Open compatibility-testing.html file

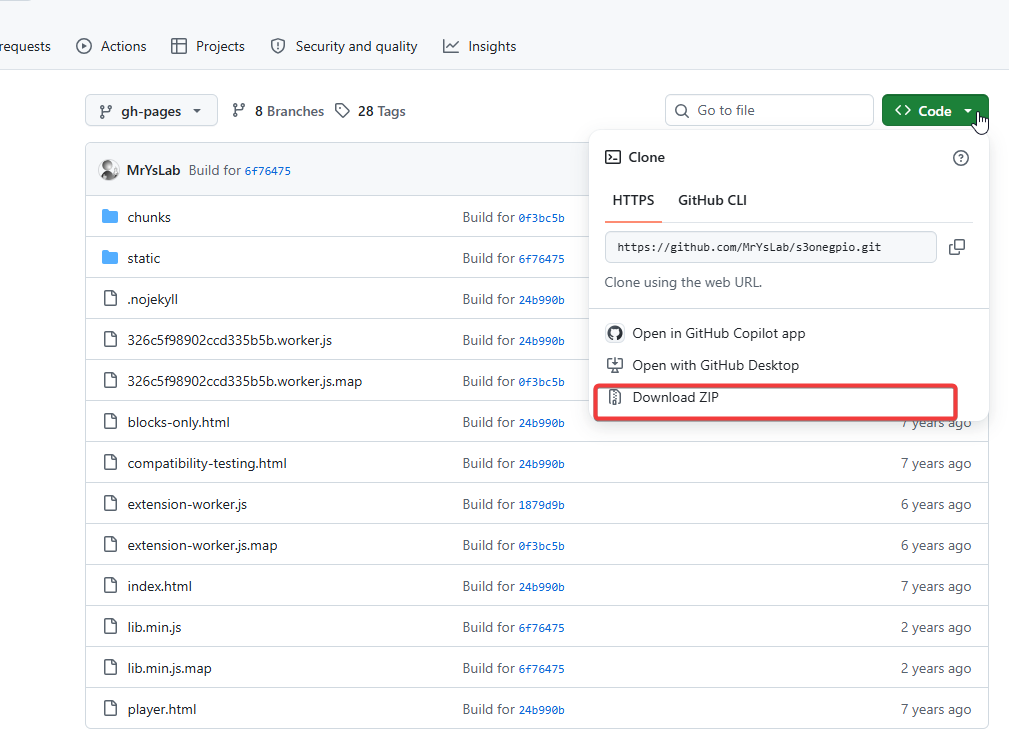(x=207, y=463)
